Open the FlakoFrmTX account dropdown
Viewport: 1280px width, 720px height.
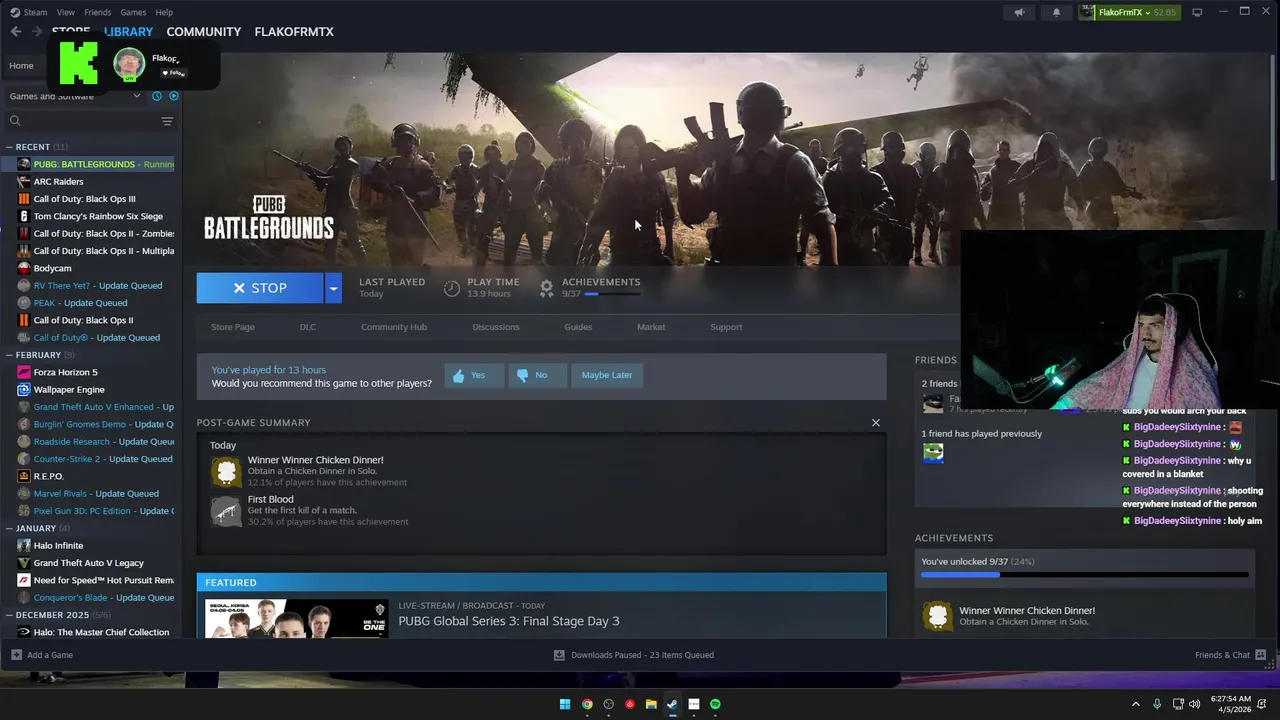1128,12
